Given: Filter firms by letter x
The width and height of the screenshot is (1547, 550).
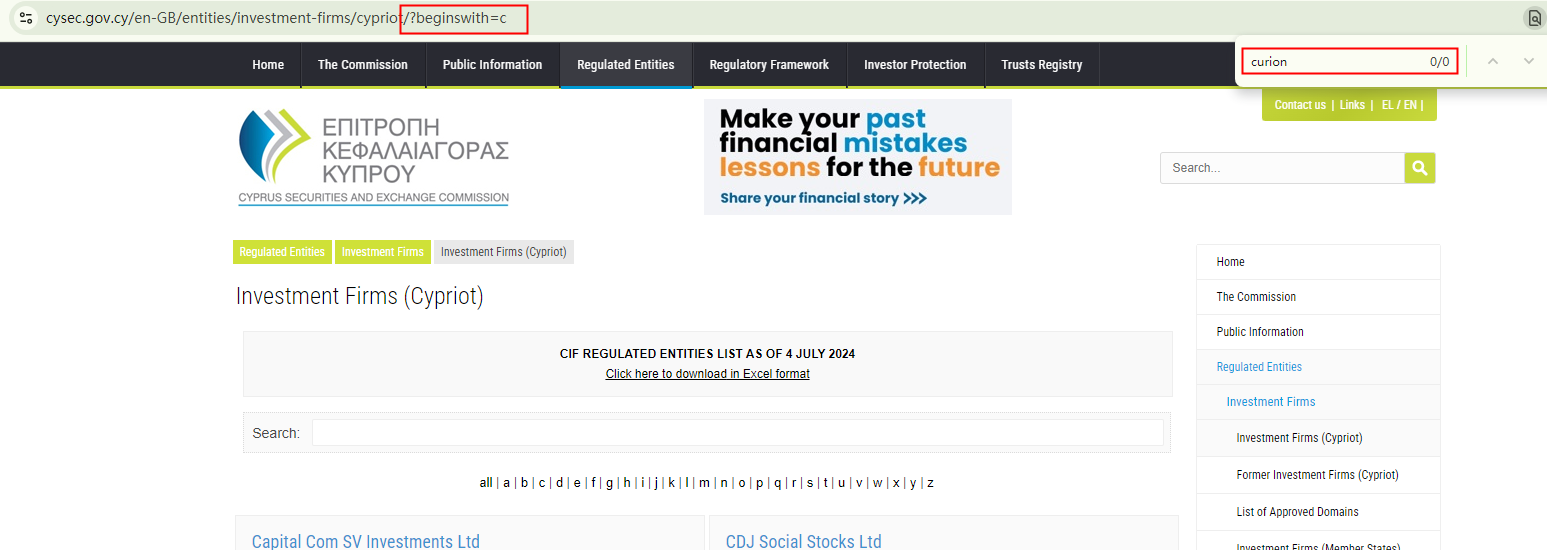Looking at the screenshot, I should 896,483.
